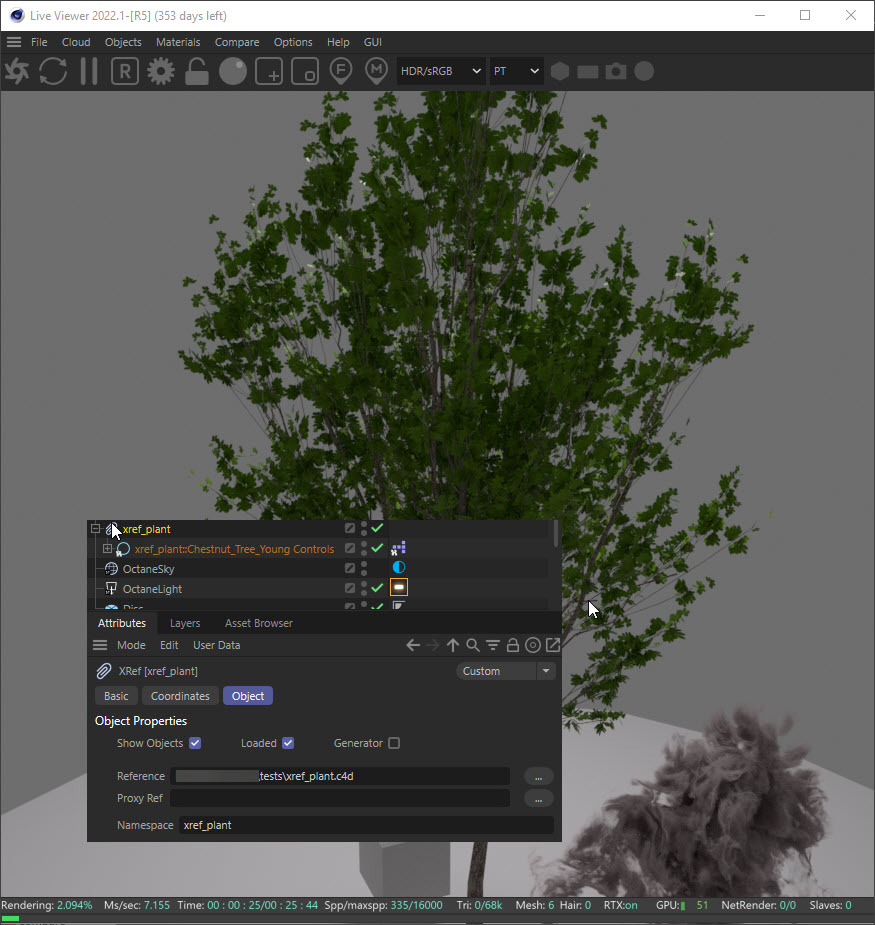Click the grey circle toolbar icon

tap(644, 71)
